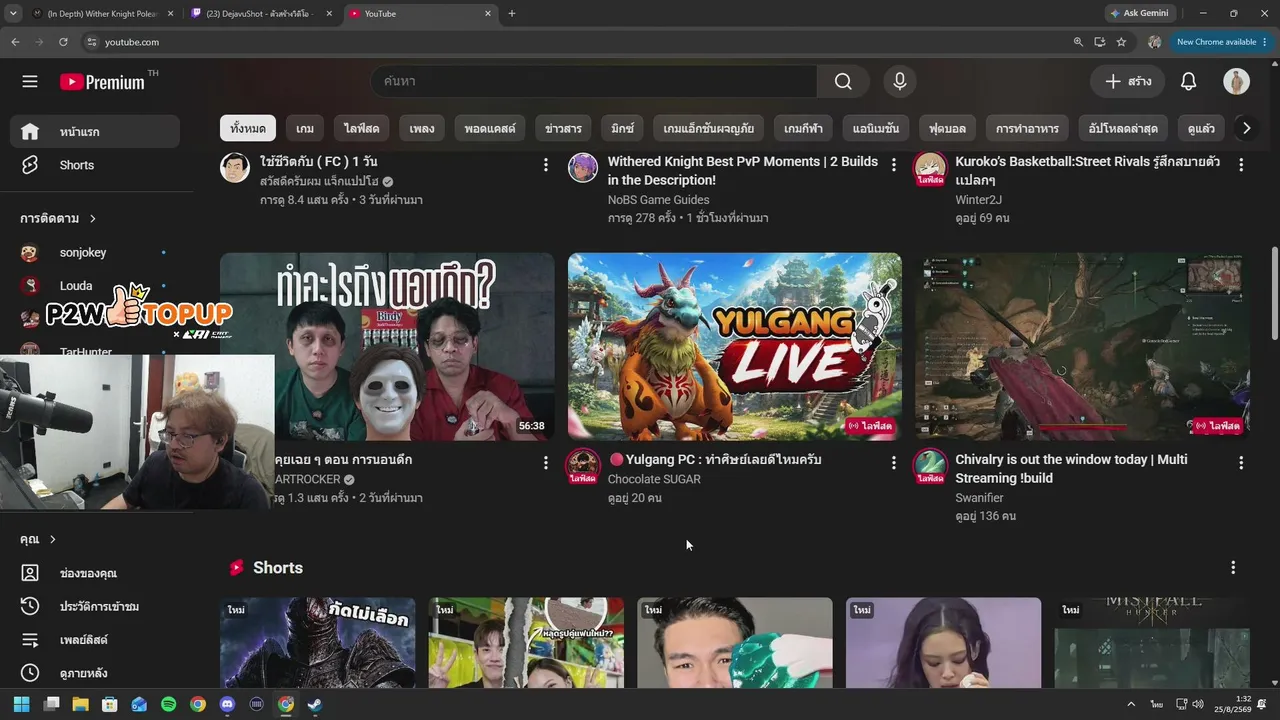The width and height of the screenshot is (1280, 720).
Task: Click the YouTube search input field
Action: click(594, 81)
